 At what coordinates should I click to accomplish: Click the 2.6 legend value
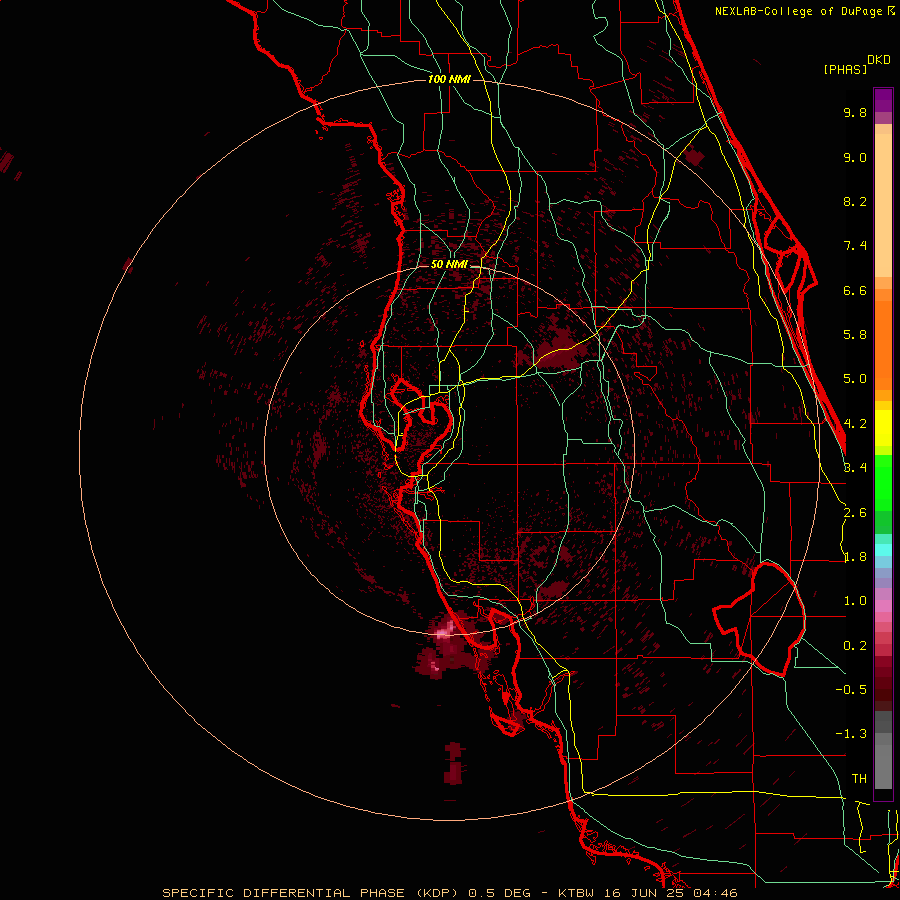coord(855,513)
